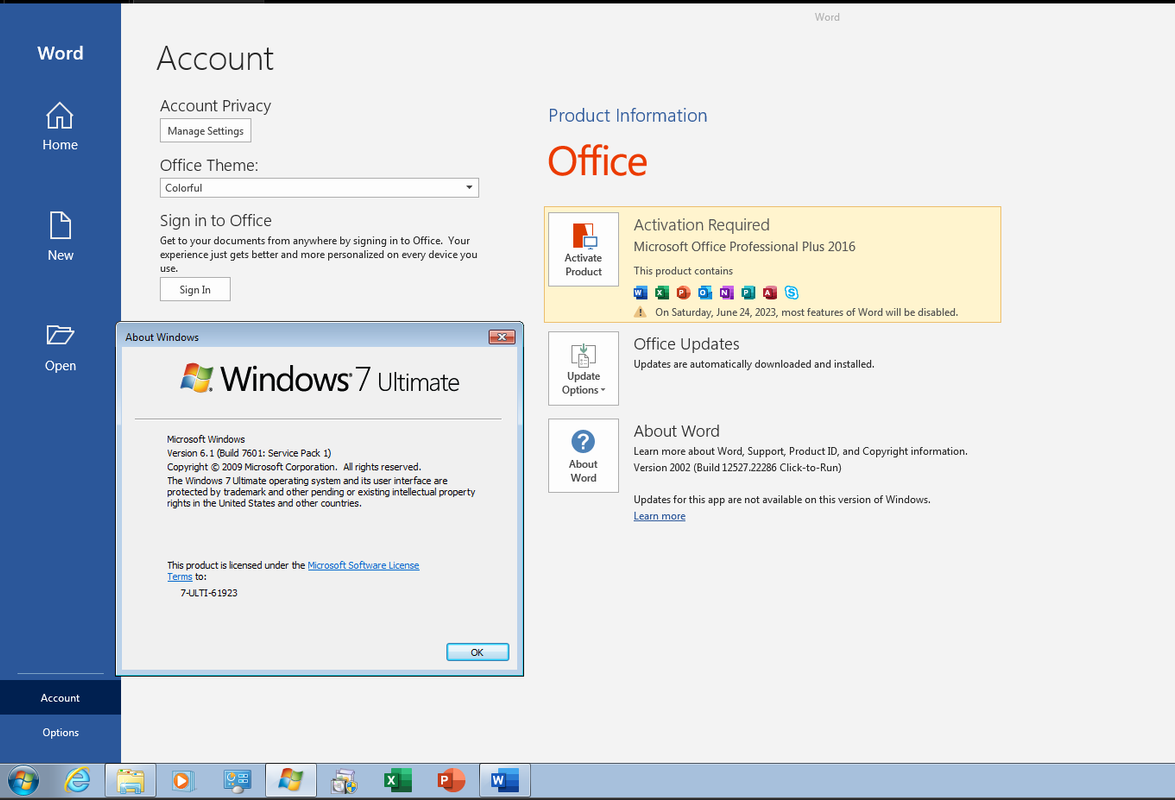The width and height of the screenshot is (1175, 800).
Task: Click the About Word button
Action: [583, 455]
